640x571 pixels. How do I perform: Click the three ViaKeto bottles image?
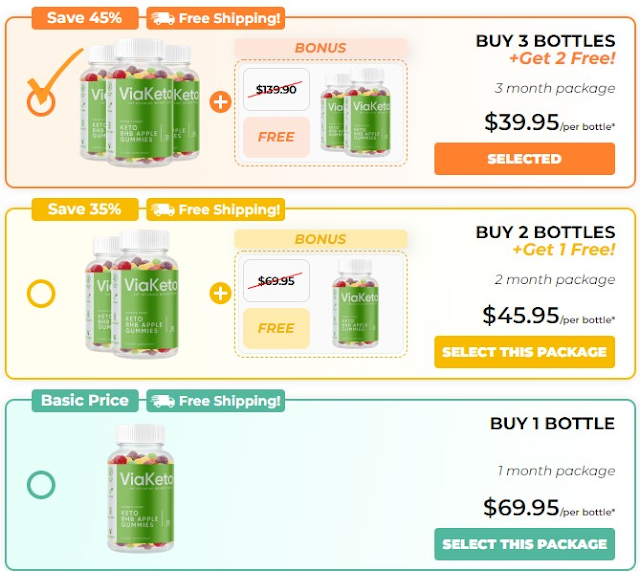point(140,100)
